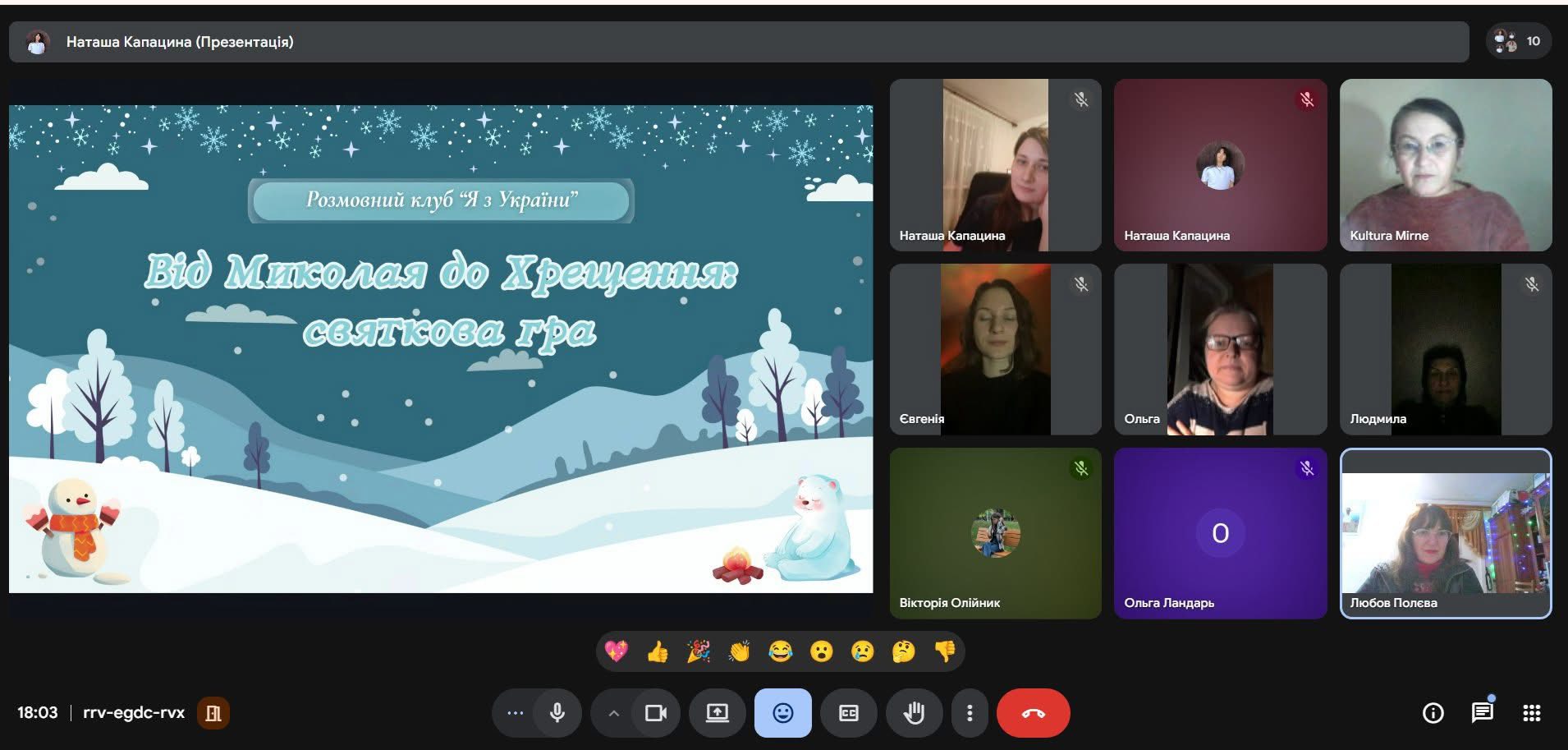Raise your hand in the meeting
Viewport: 1568px width, 750px height.
(x=914, y=713)
